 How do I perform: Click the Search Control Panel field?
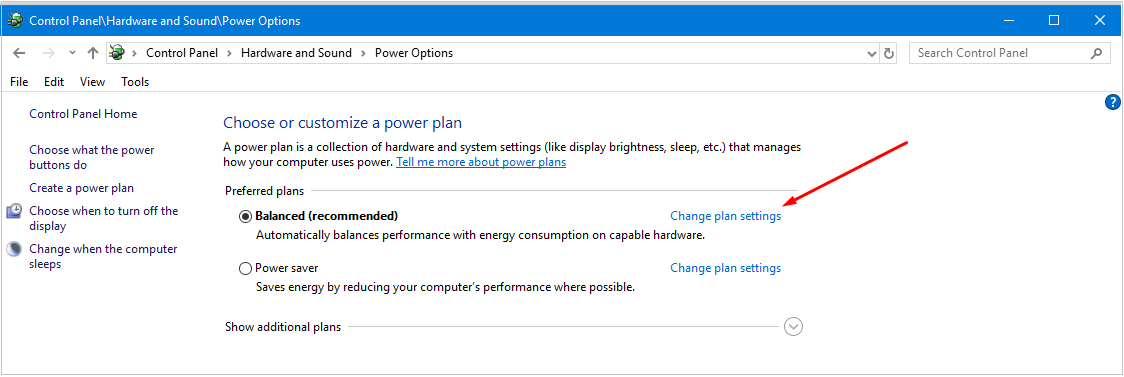pyautogui.click(x=999, y=53)
